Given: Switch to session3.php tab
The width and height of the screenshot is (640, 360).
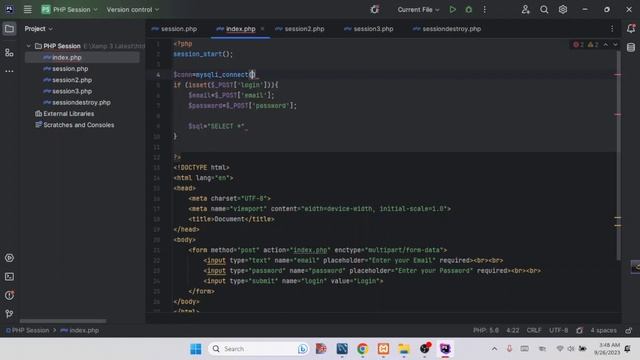Looking at the screenshot, I should tap(369, 29).
